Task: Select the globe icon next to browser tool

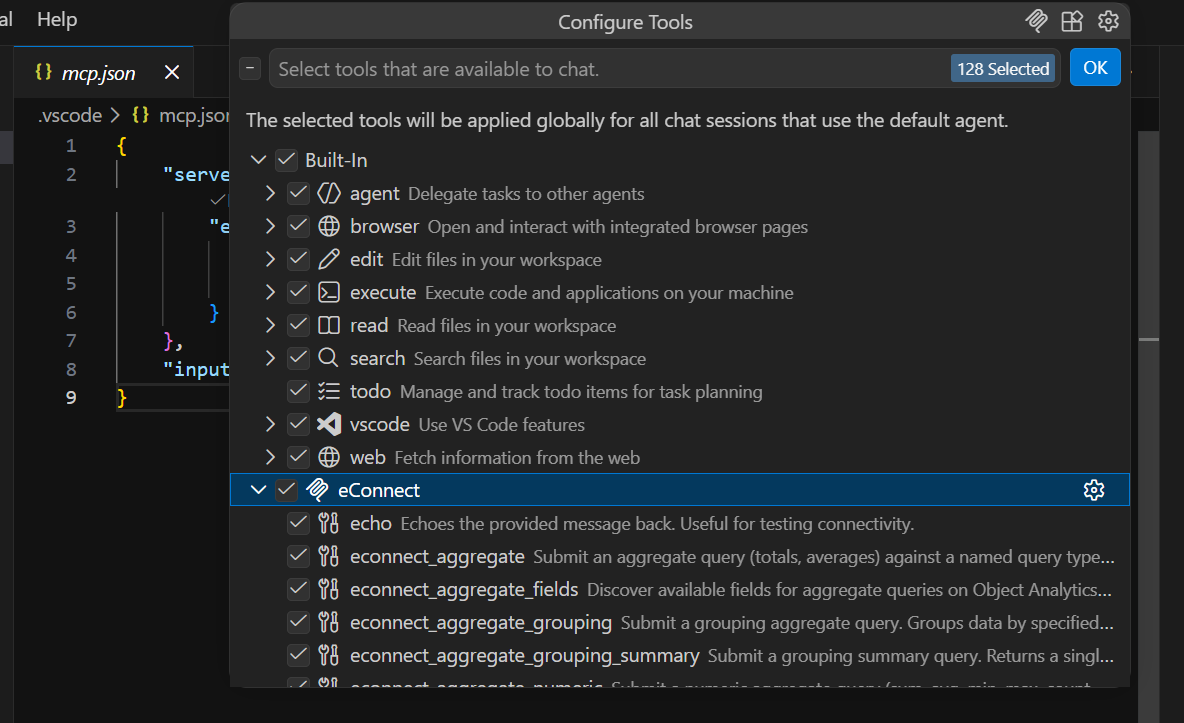Action: click(327, 226)
